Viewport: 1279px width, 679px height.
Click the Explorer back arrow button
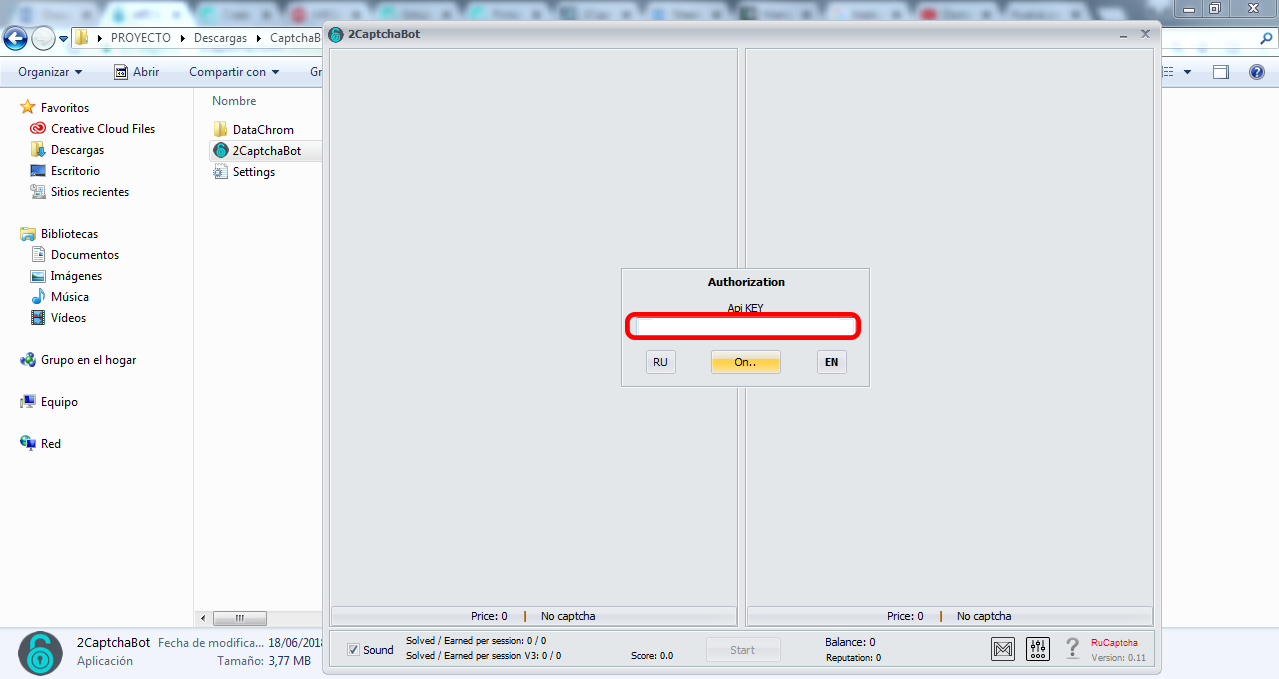coord(15,38)
